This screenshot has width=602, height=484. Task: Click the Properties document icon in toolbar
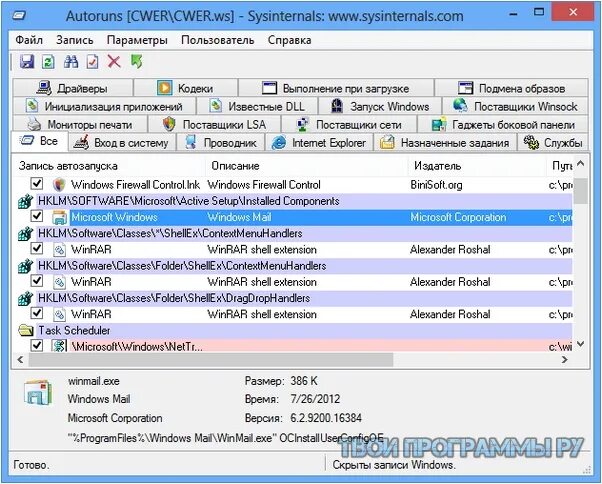(93, 61)
